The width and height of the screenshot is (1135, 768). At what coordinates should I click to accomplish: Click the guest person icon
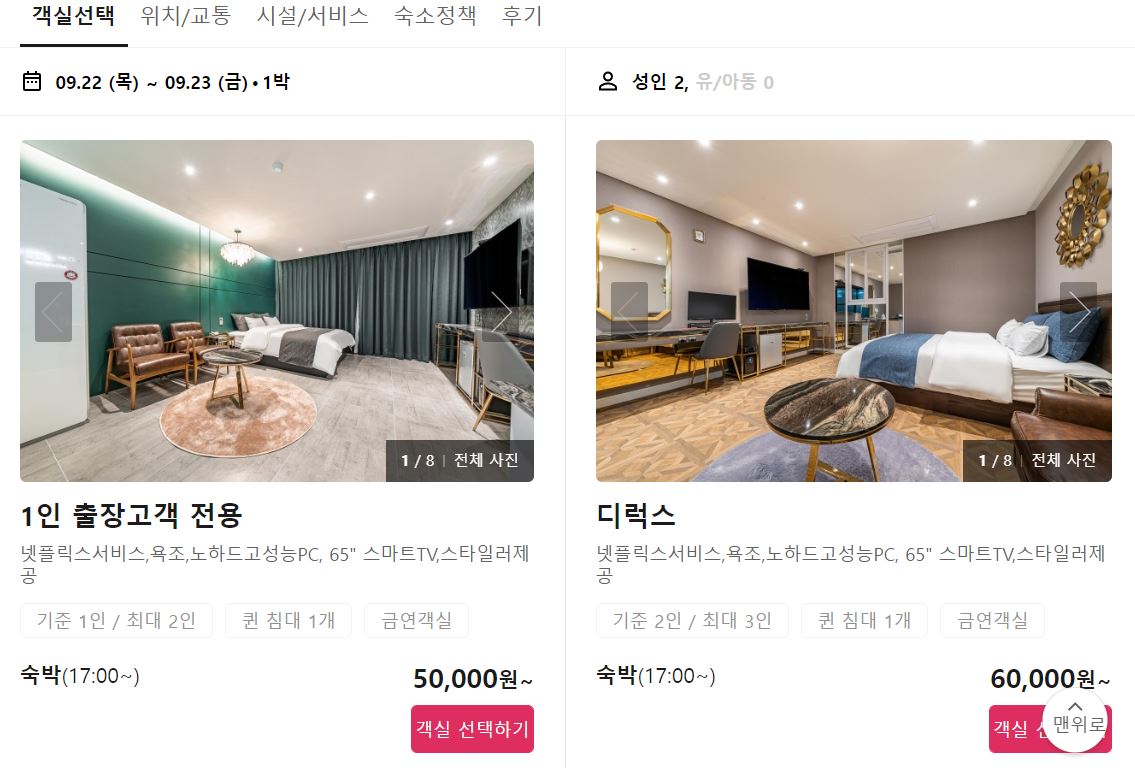tap(608, 81)
